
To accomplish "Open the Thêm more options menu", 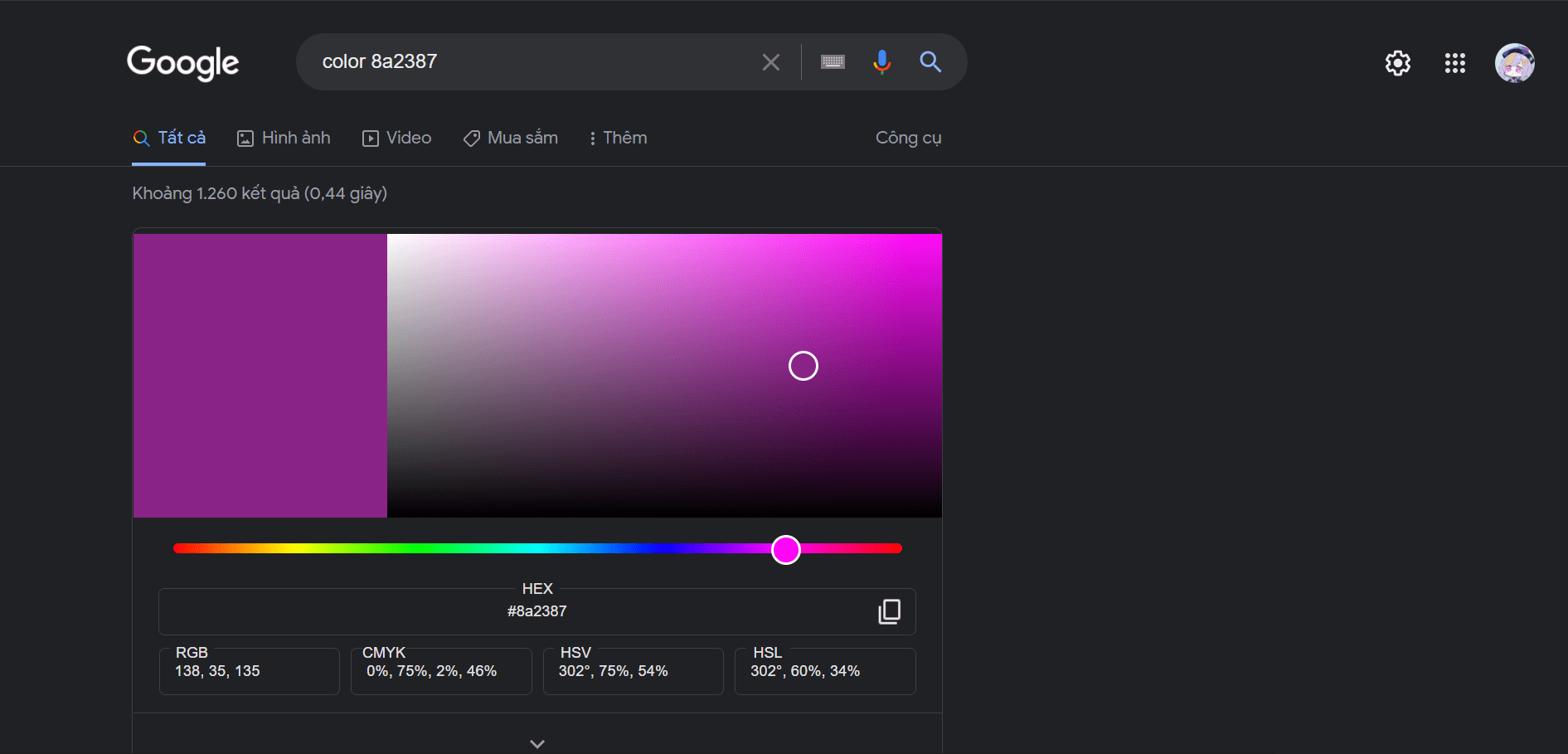I will (618, 139).
